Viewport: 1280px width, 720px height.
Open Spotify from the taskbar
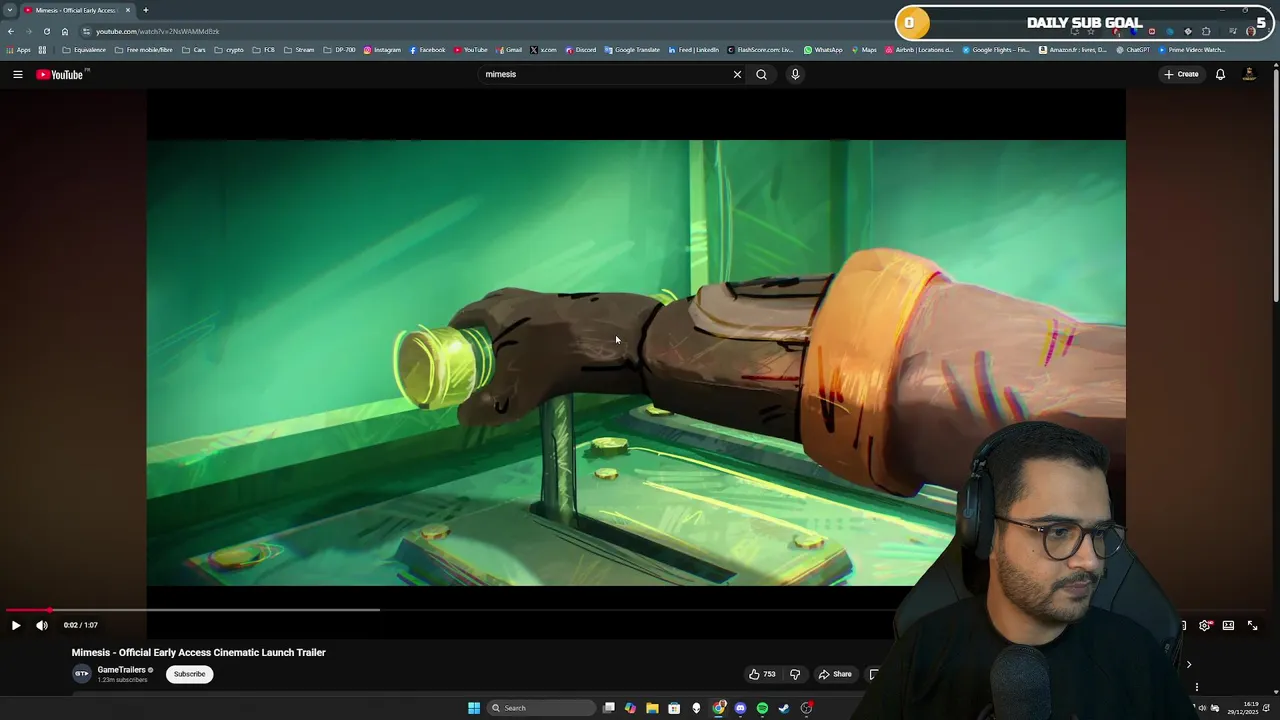click(x=762, y=708)
